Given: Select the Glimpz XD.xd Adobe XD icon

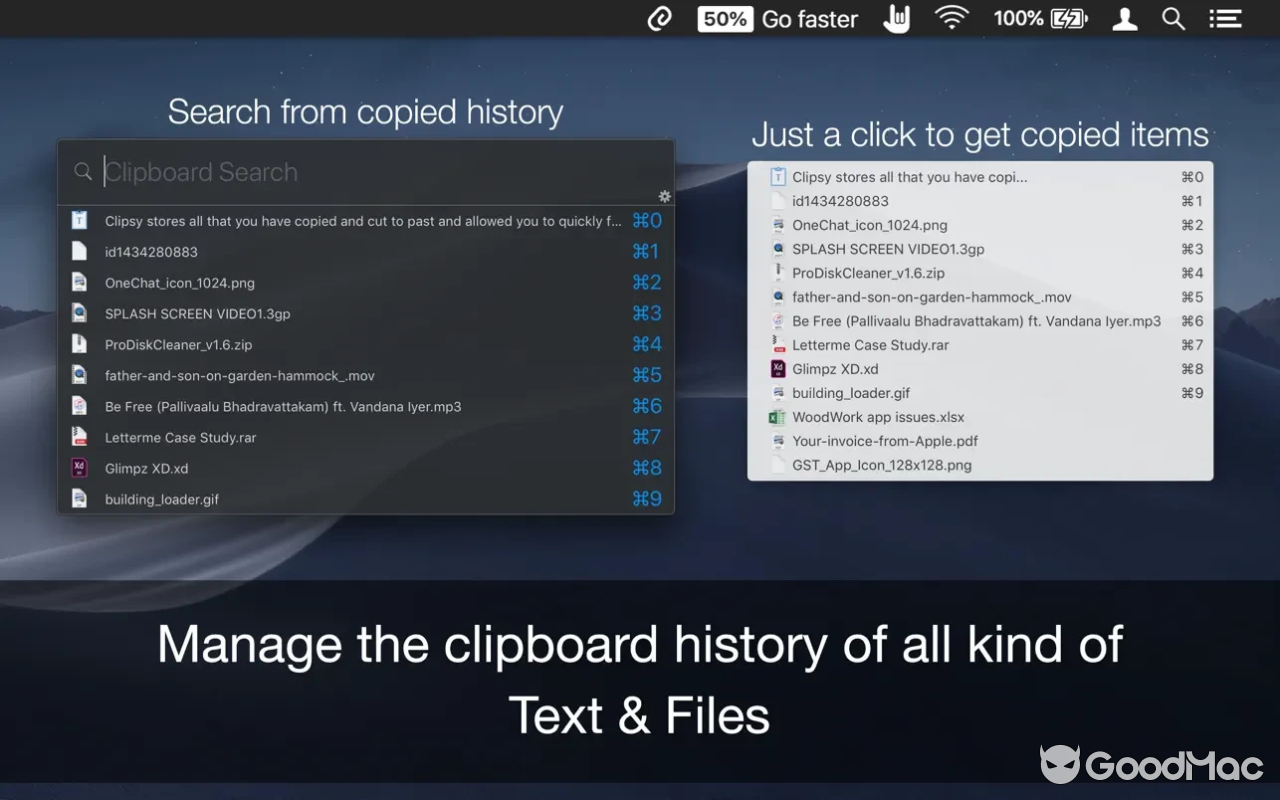Looking at the screenshot, I should (x=80, y=467).
